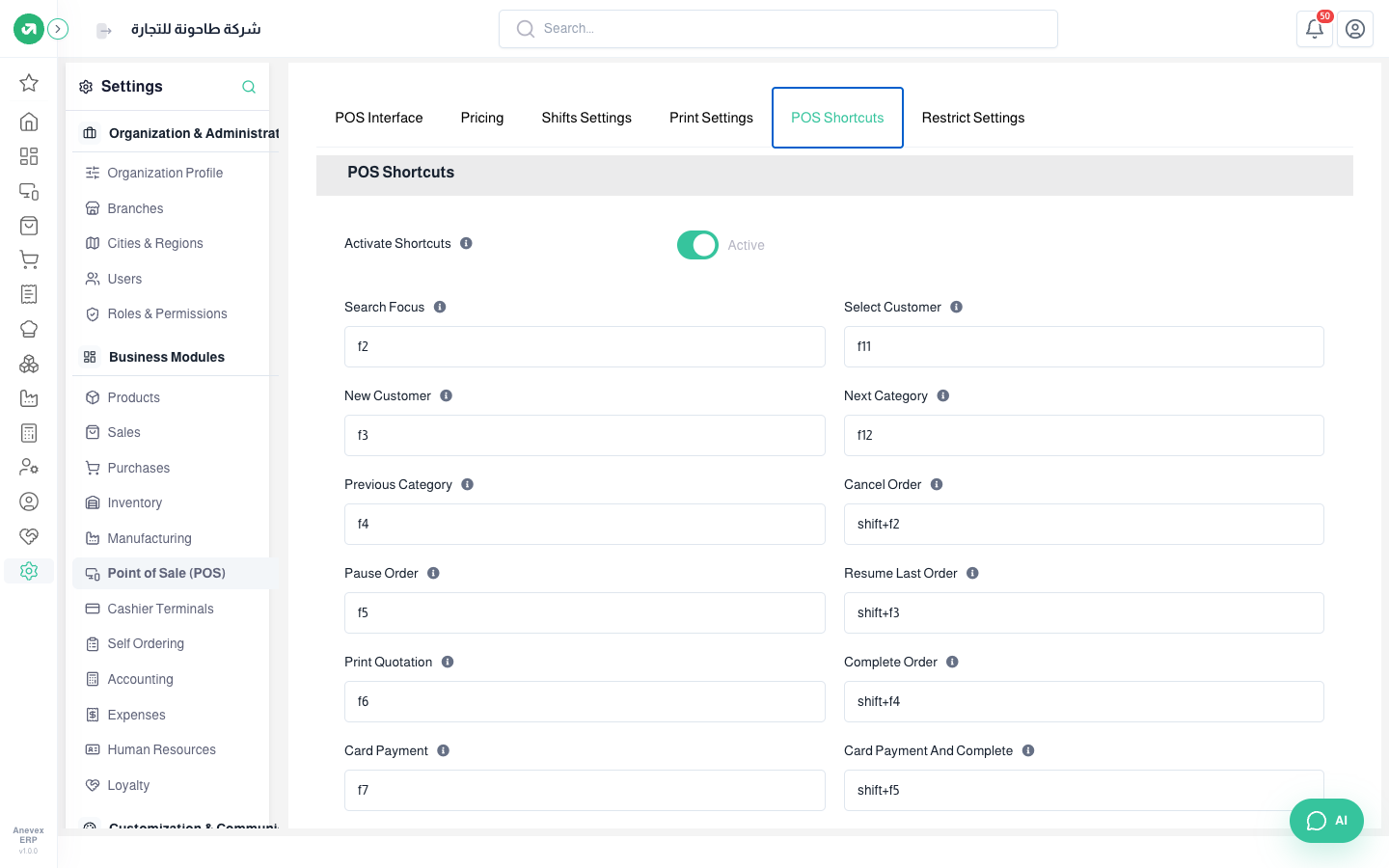Click the Resume Last Order shortcut field
Image resolution: width=1389 pixels, height=868 pixels.
[1084, 612]
